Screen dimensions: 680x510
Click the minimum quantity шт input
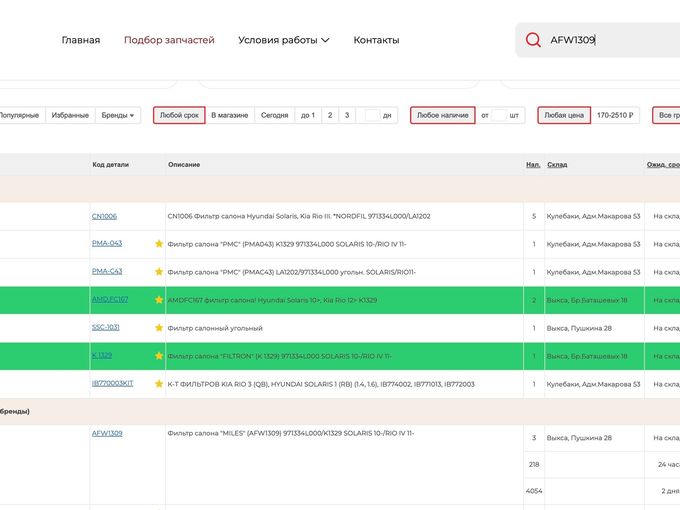499,115
